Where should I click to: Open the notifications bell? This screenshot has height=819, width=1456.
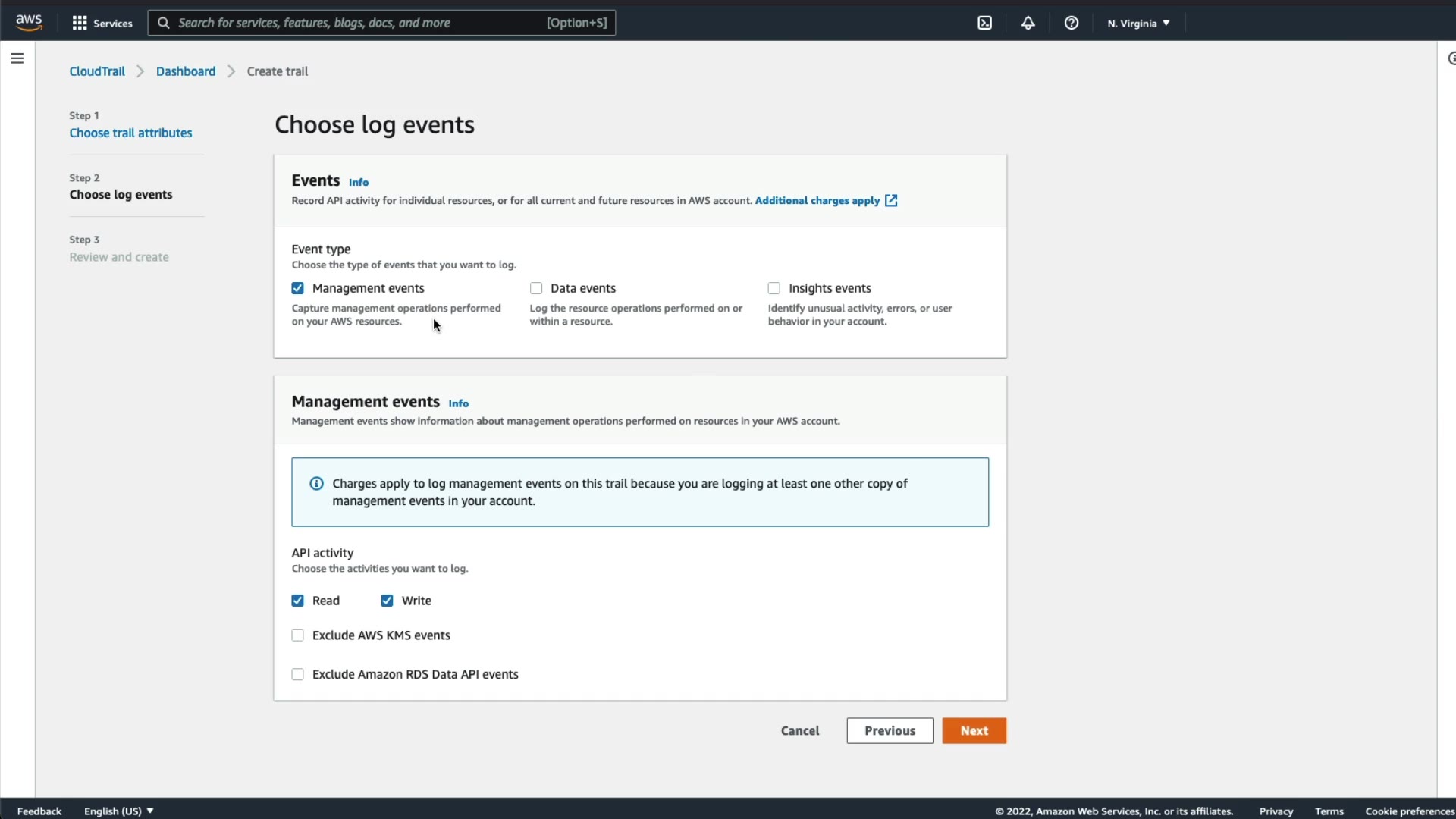1028,23
